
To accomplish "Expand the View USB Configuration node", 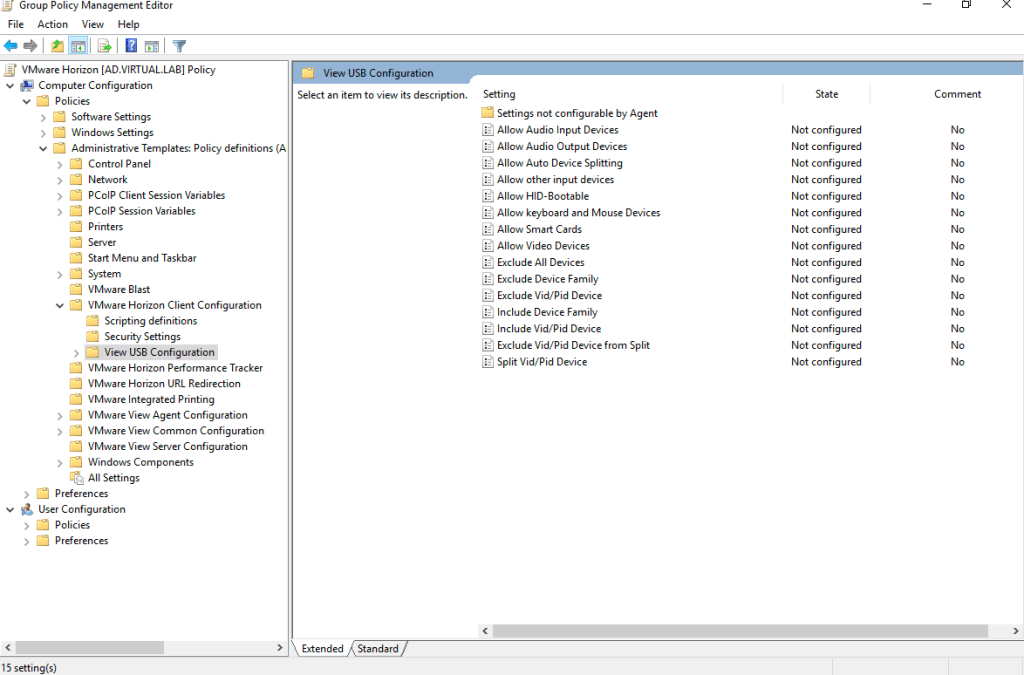I will (x=77, y=353).
